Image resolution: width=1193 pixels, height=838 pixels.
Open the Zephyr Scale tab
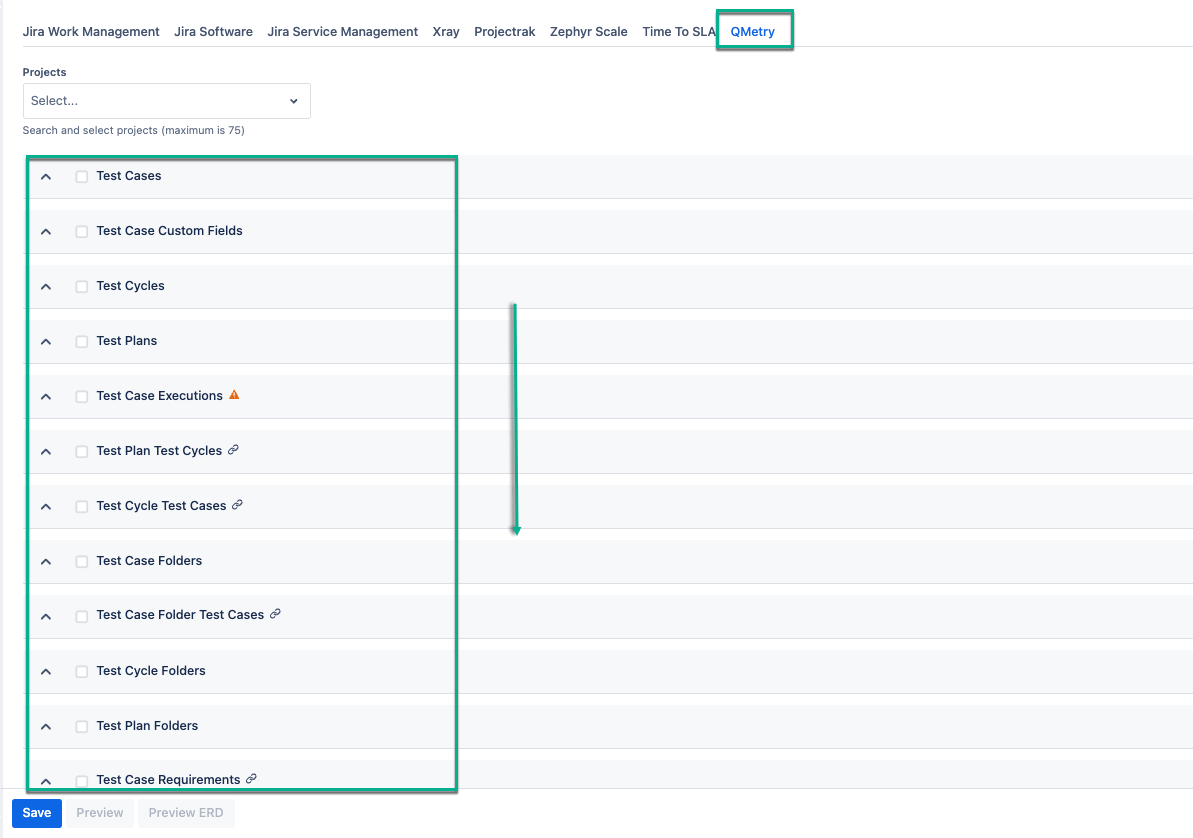pos(589,31)
